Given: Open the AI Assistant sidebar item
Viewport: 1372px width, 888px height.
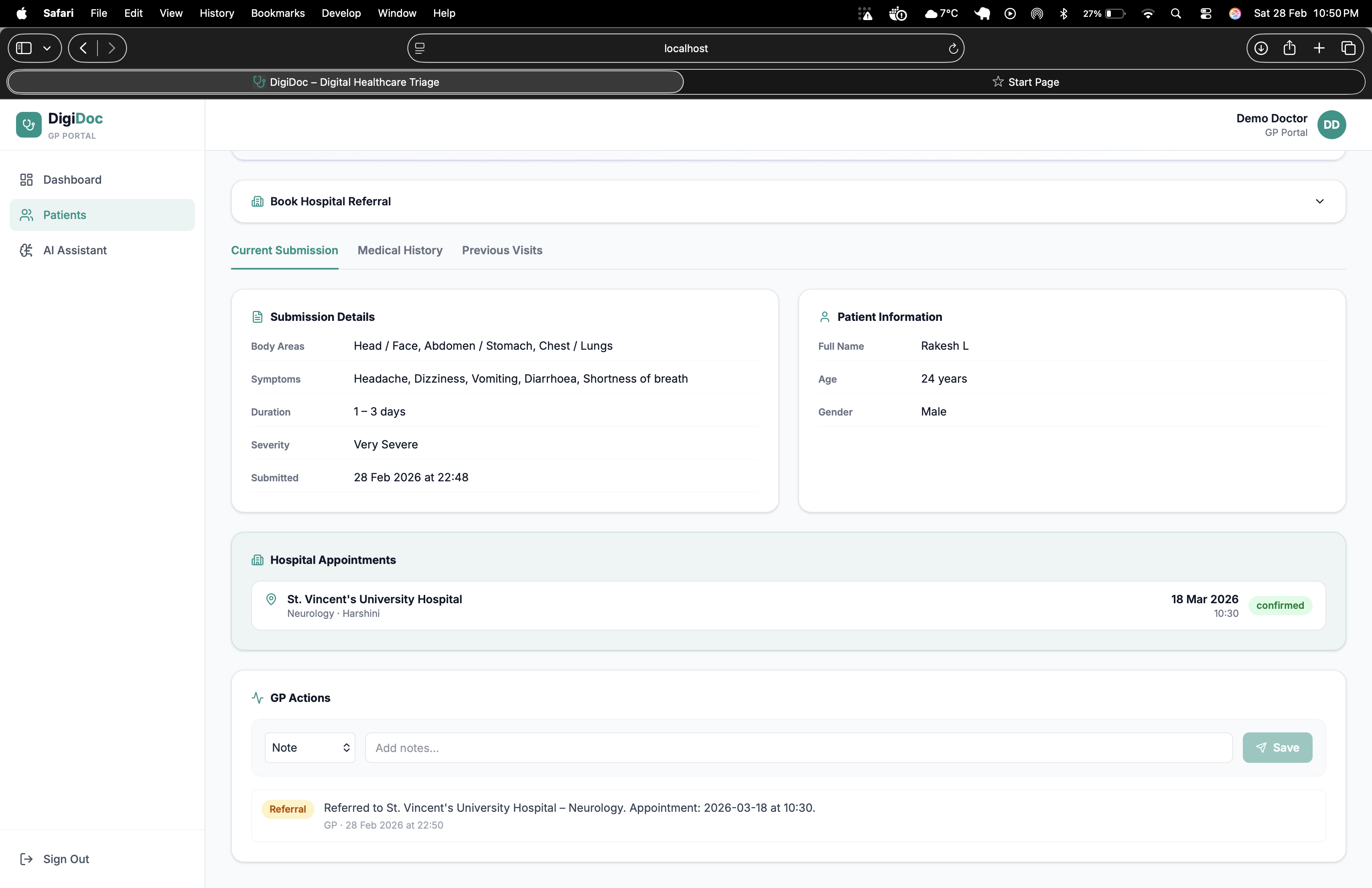Looking at the screenshot, I should click(x=74, y=250).
